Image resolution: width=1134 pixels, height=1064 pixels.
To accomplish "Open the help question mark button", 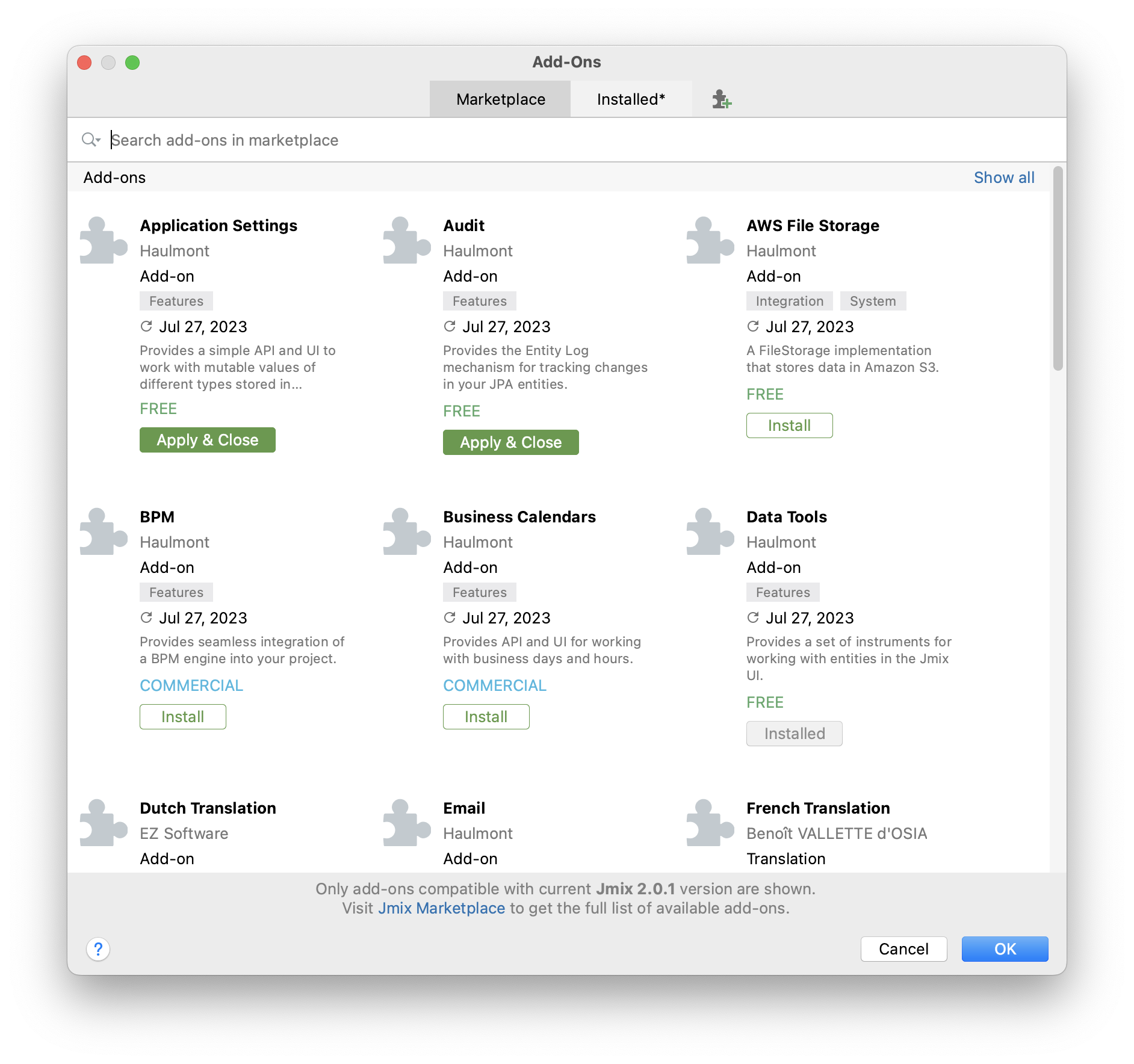I will click(98, 949).
